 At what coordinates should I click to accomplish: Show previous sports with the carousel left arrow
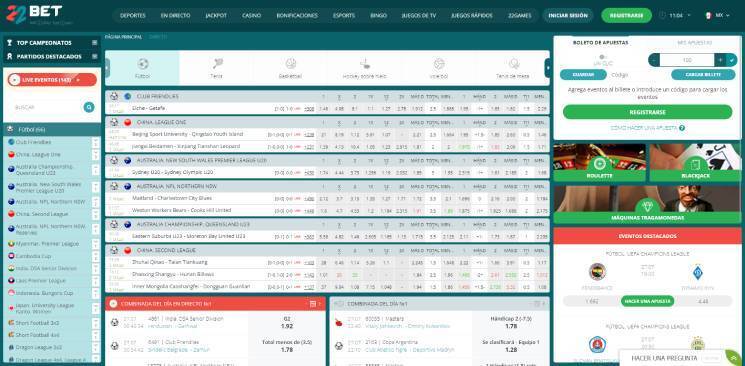pyautogui.click(x=107, y=68)
